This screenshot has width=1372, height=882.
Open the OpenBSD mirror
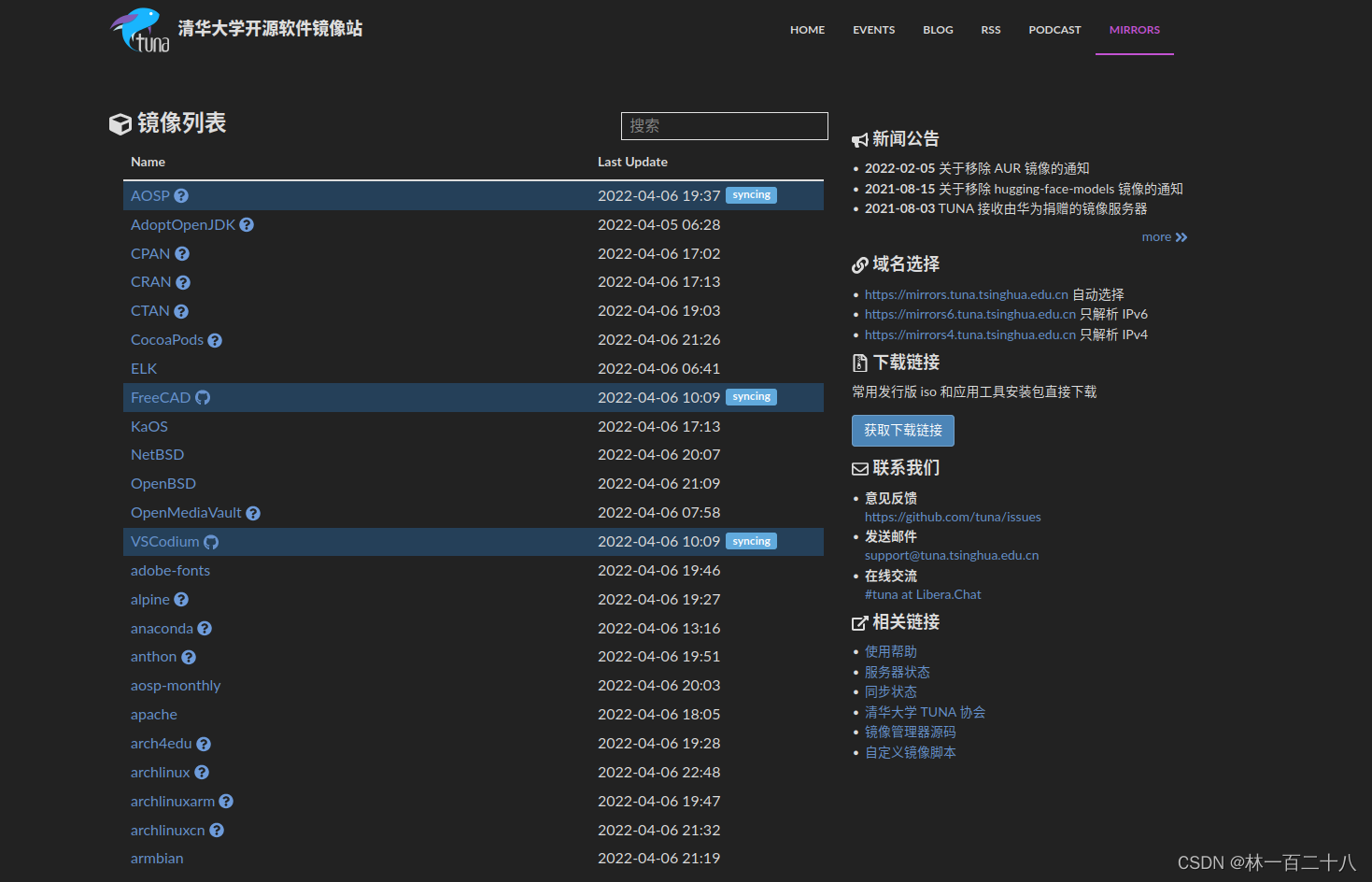163,484
